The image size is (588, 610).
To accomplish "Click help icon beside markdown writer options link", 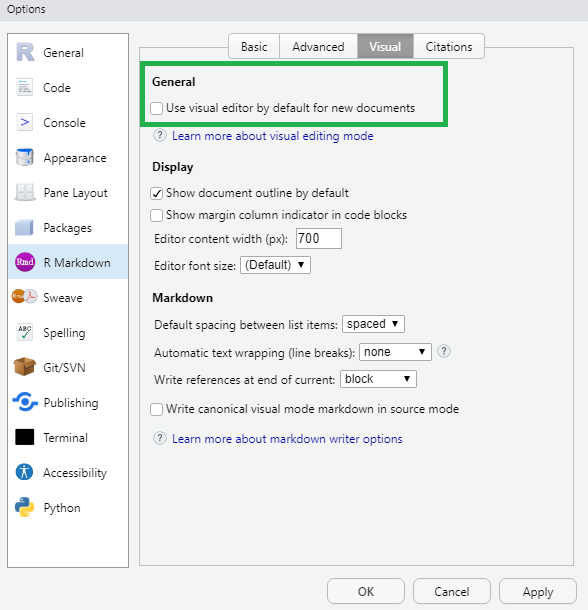I will click(x=160, y=438).
